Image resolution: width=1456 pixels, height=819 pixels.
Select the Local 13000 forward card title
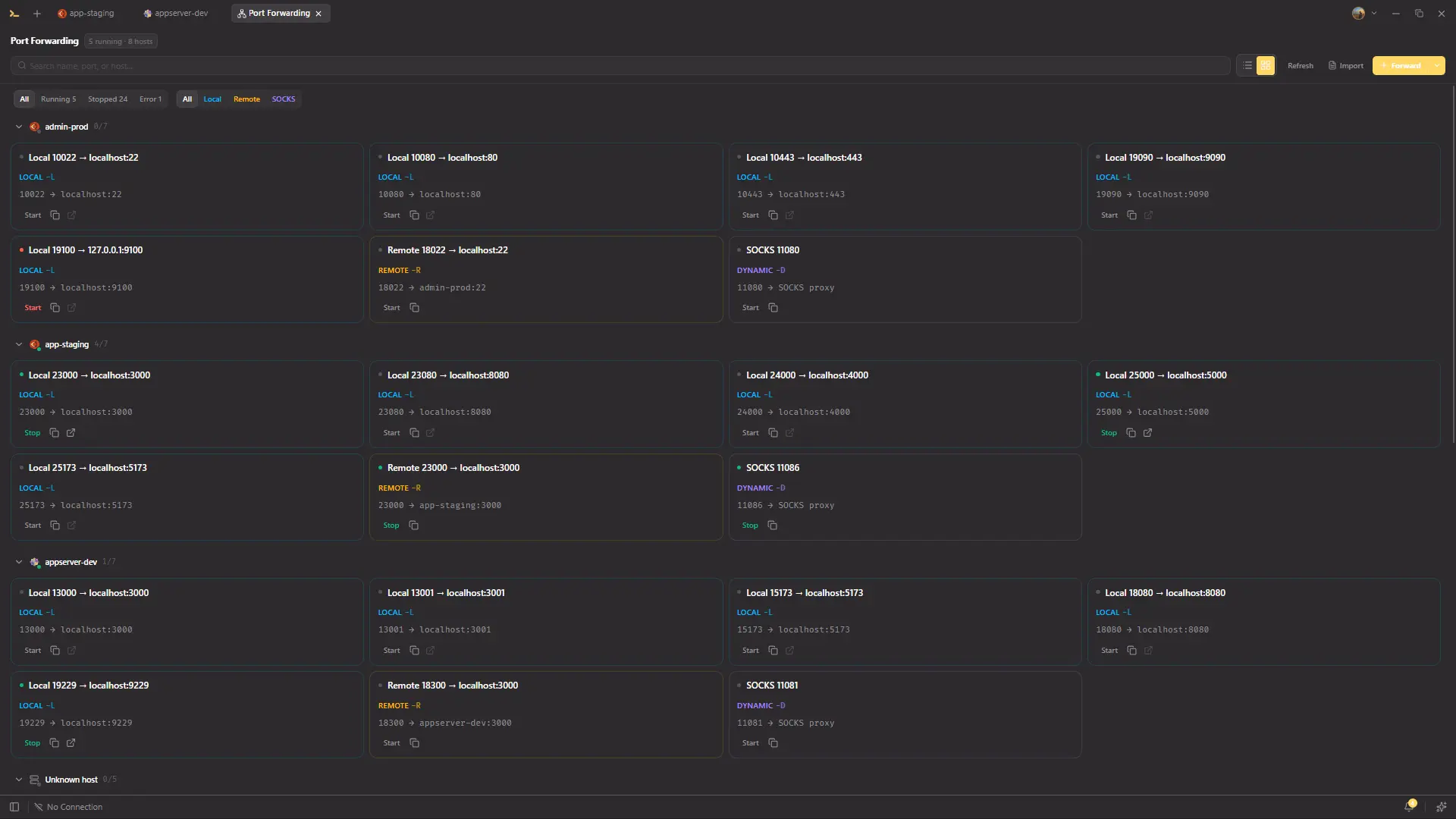coord(89,593)
